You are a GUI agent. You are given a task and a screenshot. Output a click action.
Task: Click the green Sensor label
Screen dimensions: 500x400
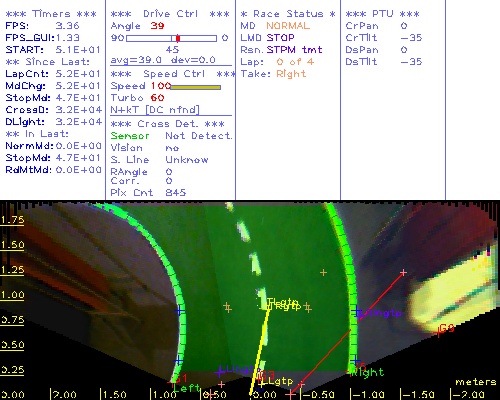coord(130,136)
